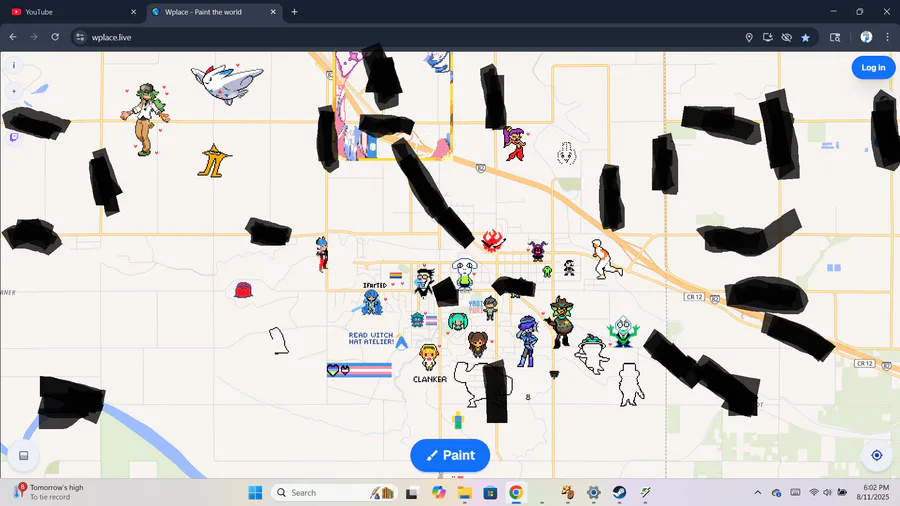
Task: Focus the address bar showing wplace.live
Action: click(x=402, y=37)
